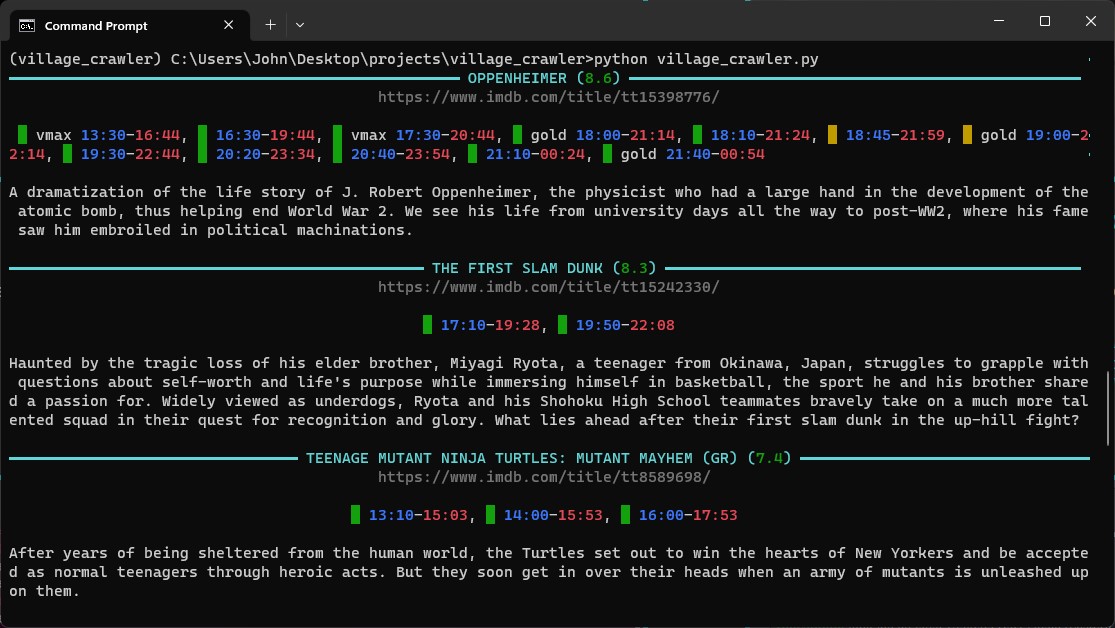
Task: Click THE FIRST SLAM DUNK (8.3) title
Action: pos(544,268)
